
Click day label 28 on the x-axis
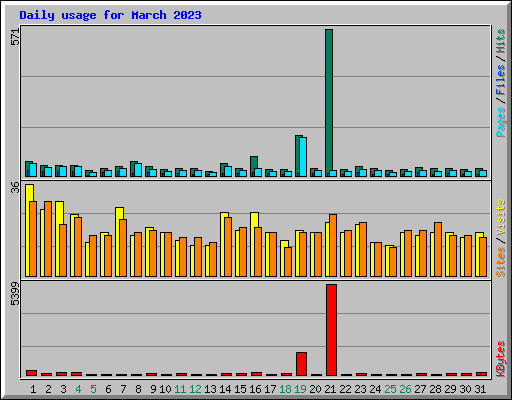point(435,389)
